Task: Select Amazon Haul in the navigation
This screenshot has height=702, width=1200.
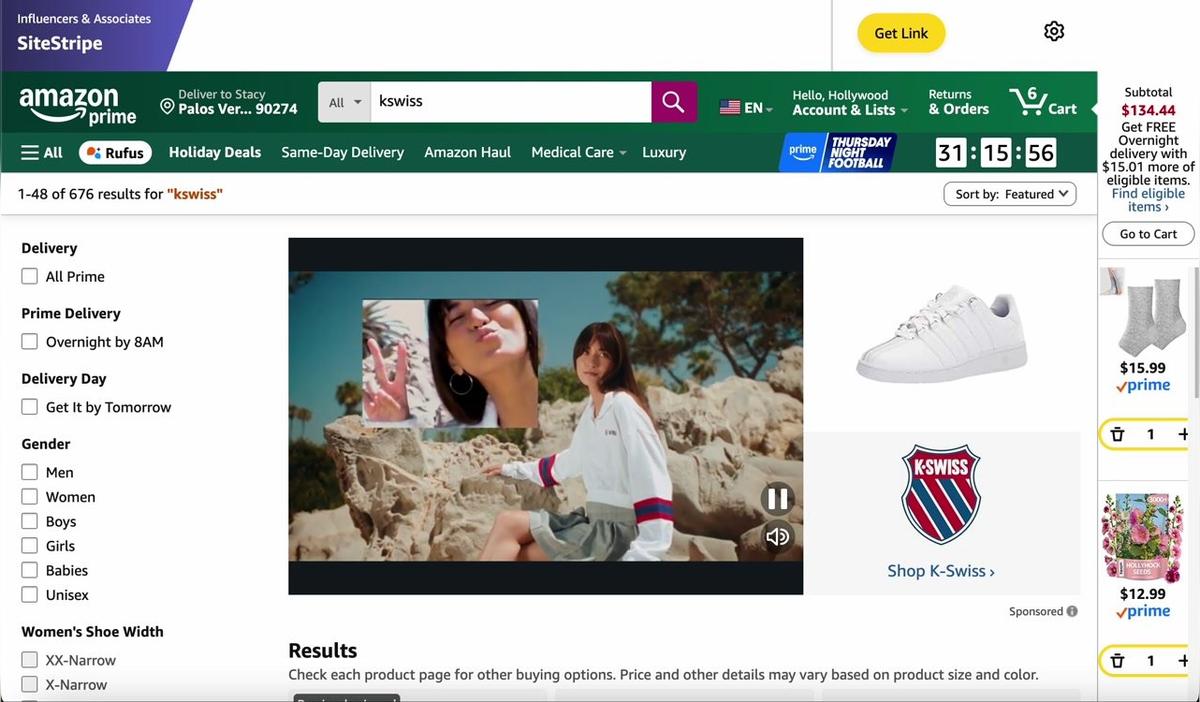Action: [467, 152]
